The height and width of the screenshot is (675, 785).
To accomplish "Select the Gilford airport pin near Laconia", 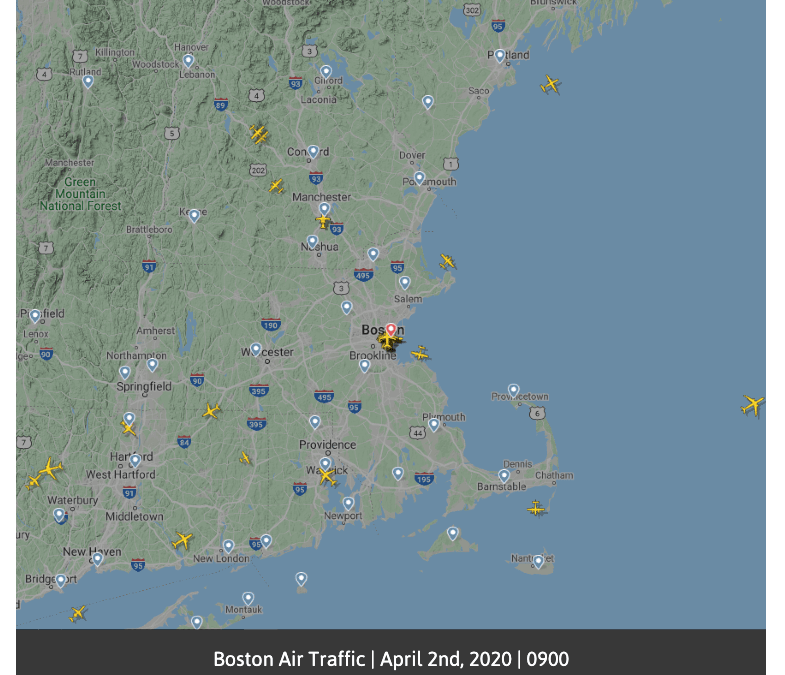I will coord(326,72).
